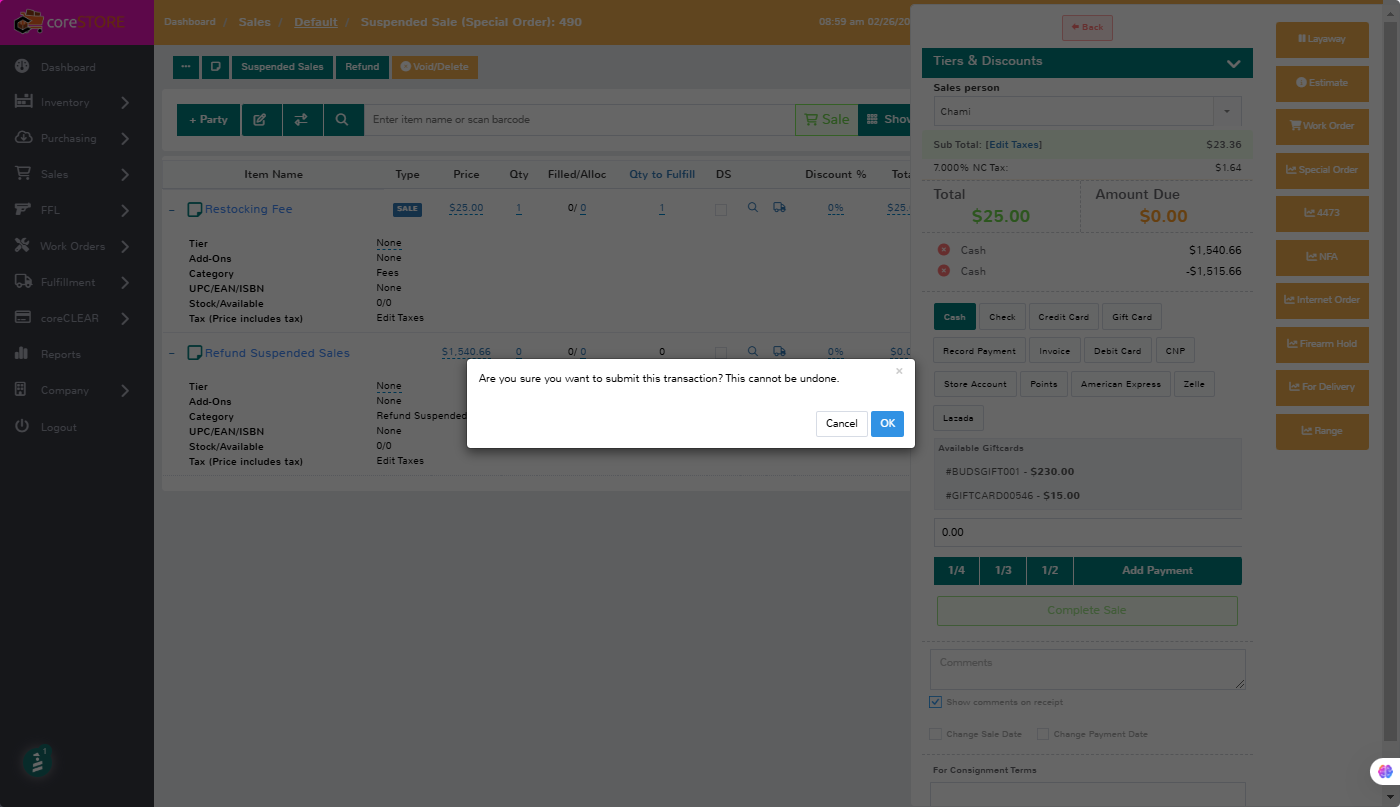Image resolution: width=1400 pixels, height=807 pixels.
Task: Click Cancel in the confirmation dialog
Action: (x=842, y=424)
